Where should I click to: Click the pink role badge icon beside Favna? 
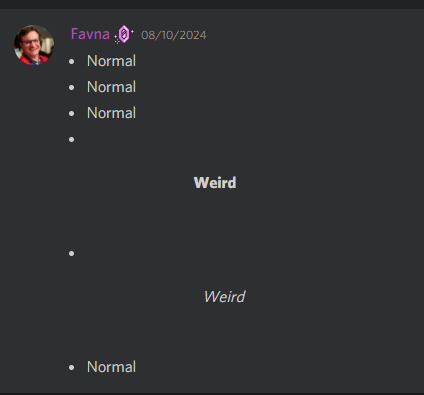click(x=124, y=34)
